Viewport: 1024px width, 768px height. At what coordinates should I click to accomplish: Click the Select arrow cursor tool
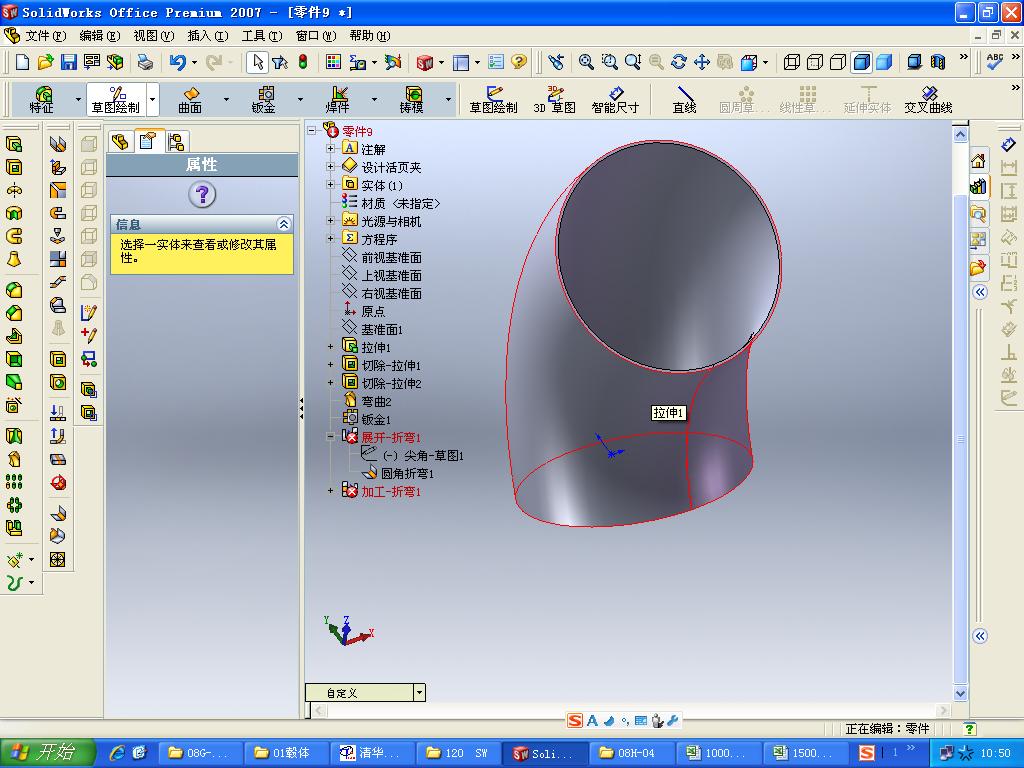coord(258,62)
